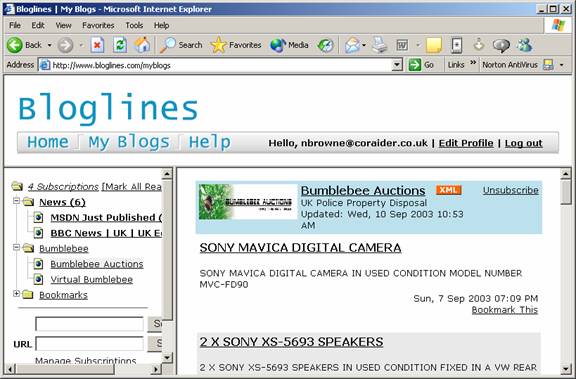Screen dimensions: 576x379
Task: Click the Log out link
Action: pyautogui.click(x=523, y=143)
